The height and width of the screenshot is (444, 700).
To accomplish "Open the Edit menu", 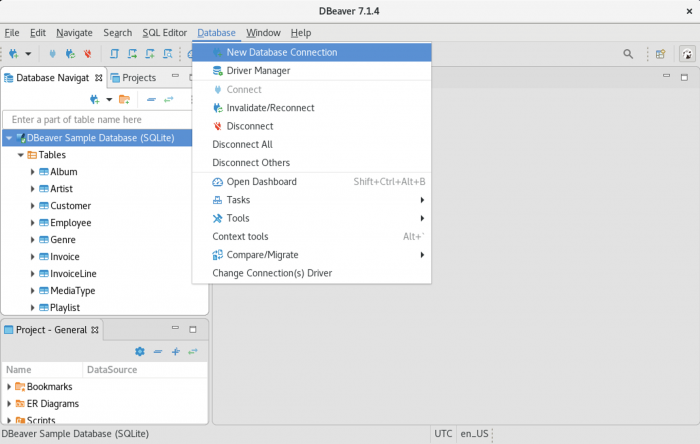I will (38, 33).
